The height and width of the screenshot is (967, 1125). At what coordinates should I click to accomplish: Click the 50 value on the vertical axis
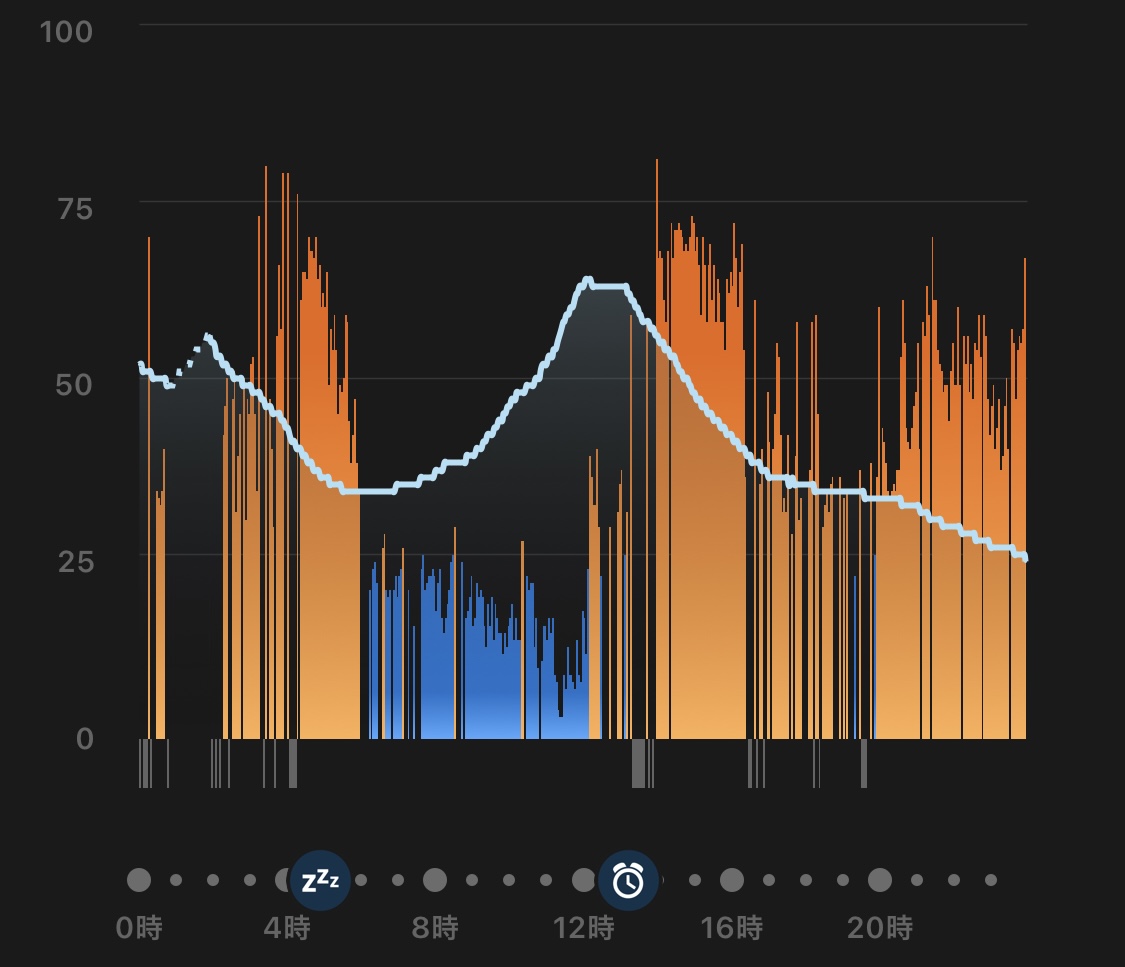[x=74, y=385]
